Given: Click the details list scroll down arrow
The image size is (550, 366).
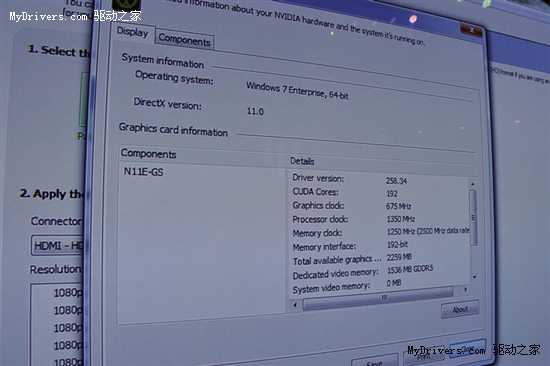Looking at the screenshot, I should click(x=474, y=277).
